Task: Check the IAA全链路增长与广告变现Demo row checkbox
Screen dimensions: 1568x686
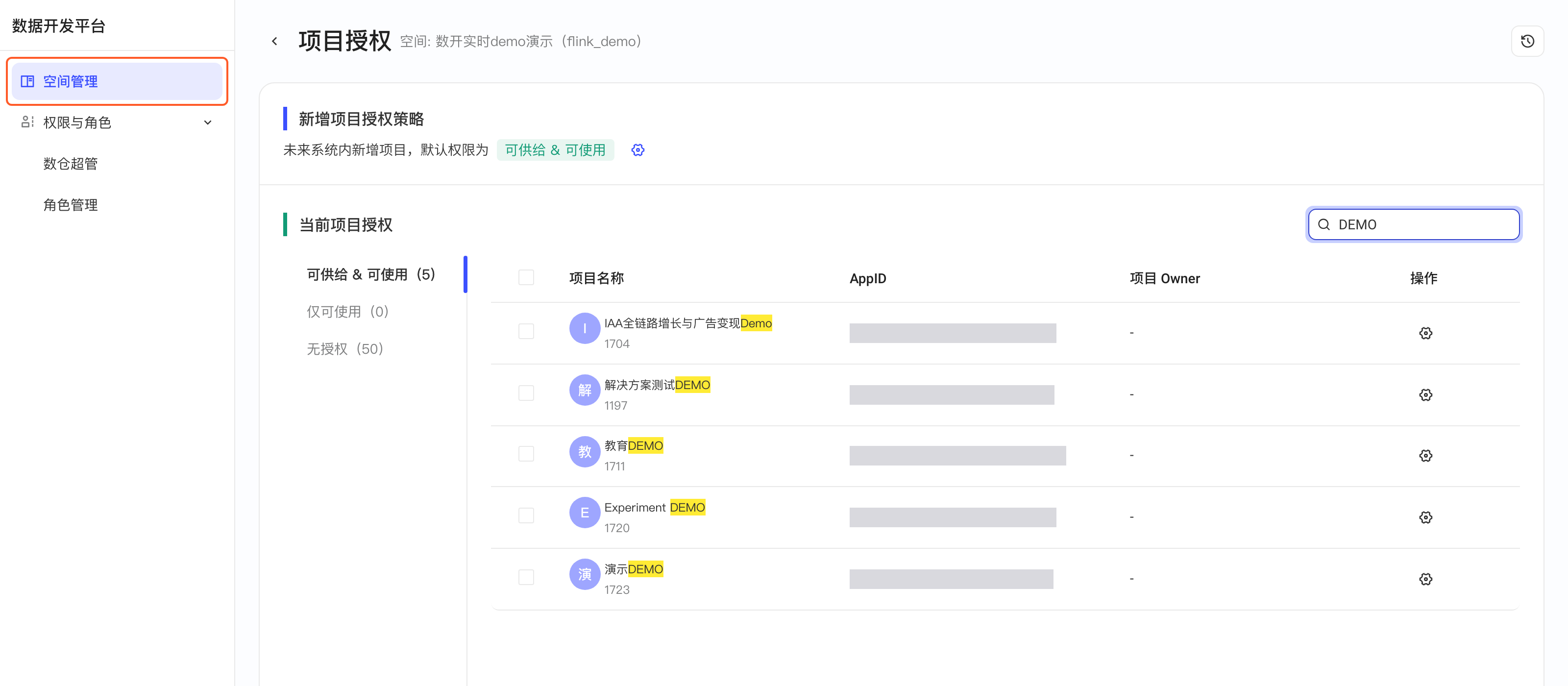Action: coord(526,331)
